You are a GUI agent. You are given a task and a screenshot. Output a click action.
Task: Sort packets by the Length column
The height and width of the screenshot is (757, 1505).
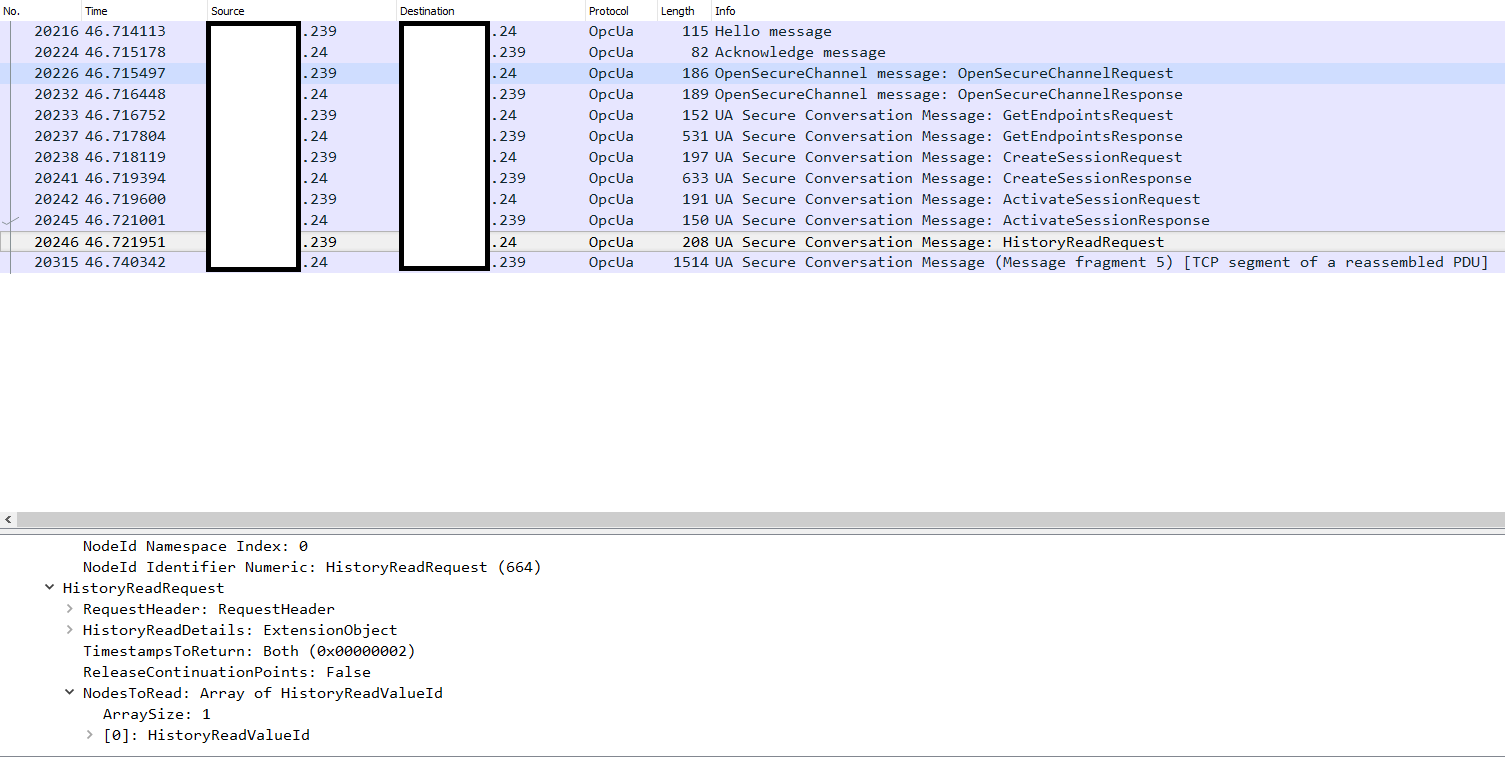tap(678, 11)
